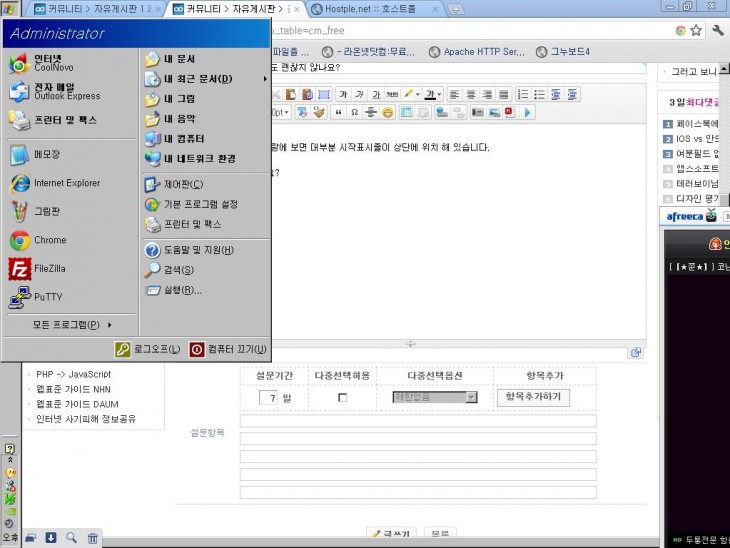
Task: Open 실행(R)... run dialog
Action: (173, 290)
